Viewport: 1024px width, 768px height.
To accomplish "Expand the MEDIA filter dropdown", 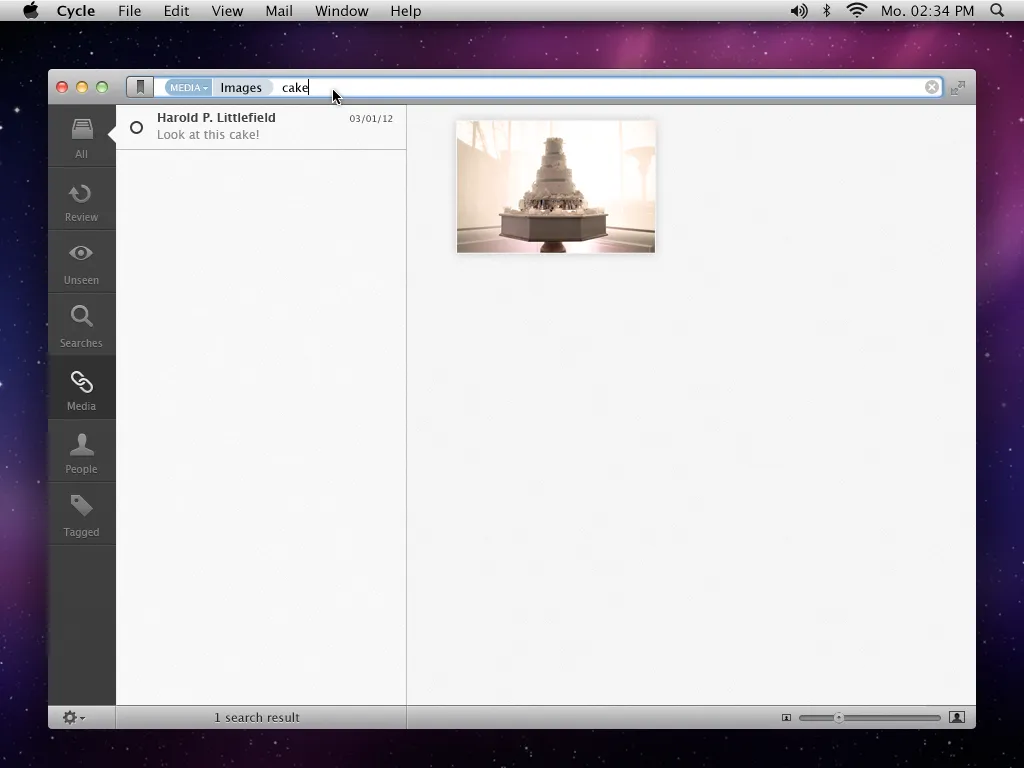I will (x=188, y=88).
